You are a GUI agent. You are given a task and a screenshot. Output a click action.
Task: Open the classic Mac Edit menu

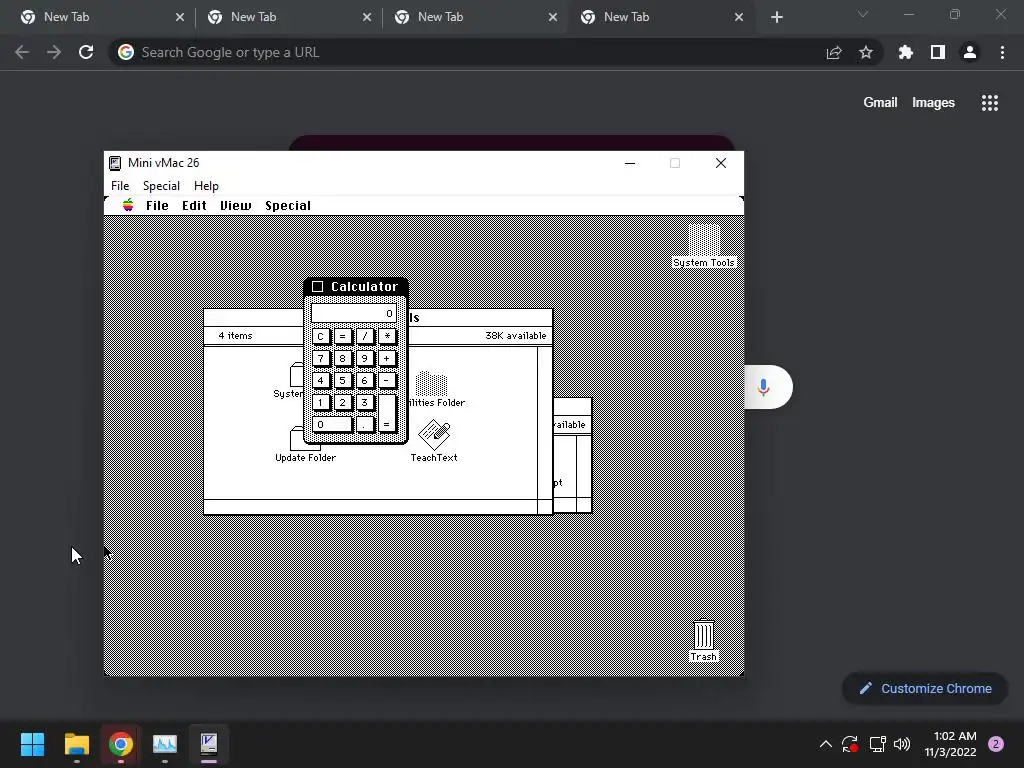[x=194, y=206]
